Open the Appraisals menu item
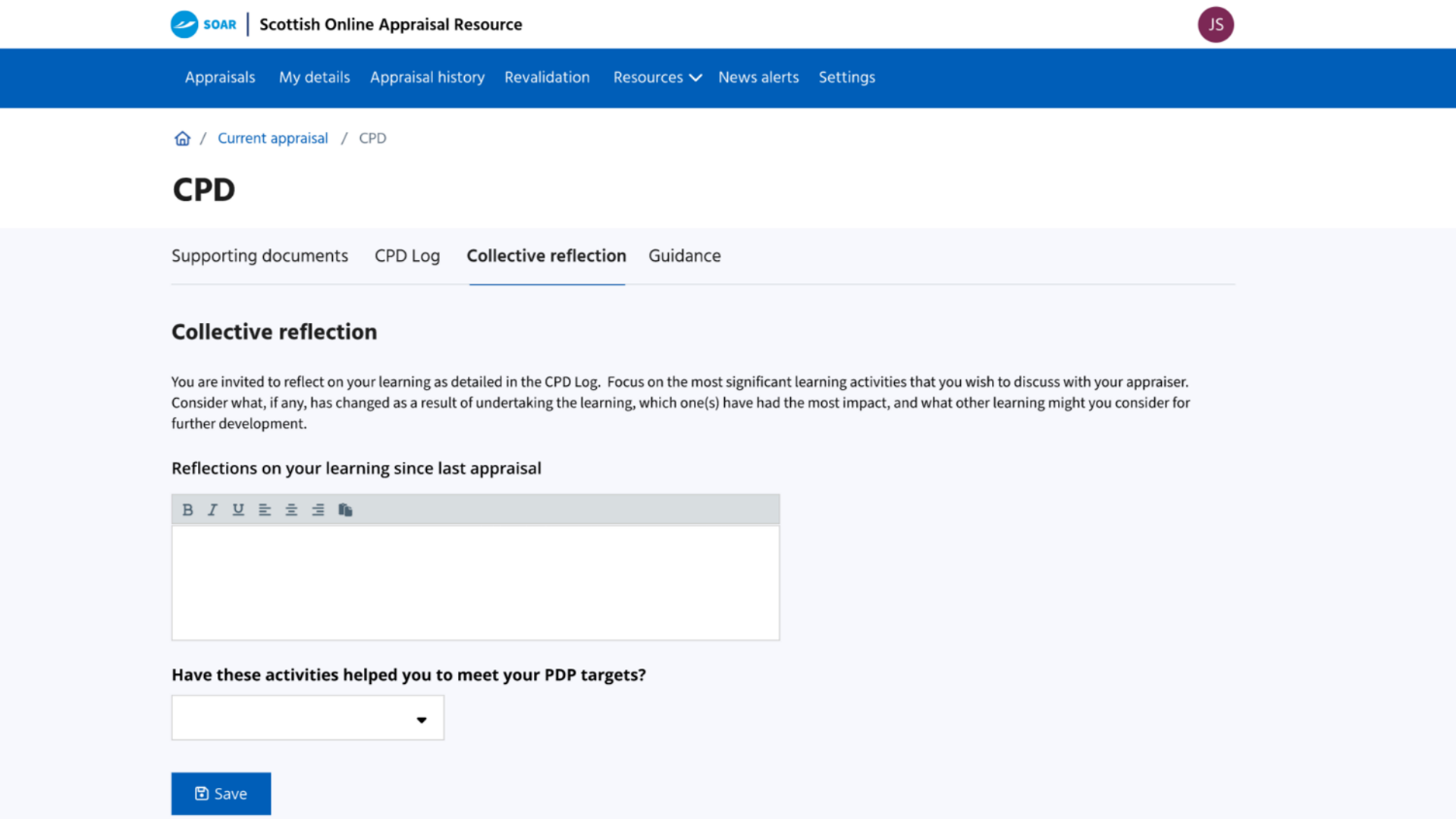This screenshot has height=819, width=1456. 220,77
